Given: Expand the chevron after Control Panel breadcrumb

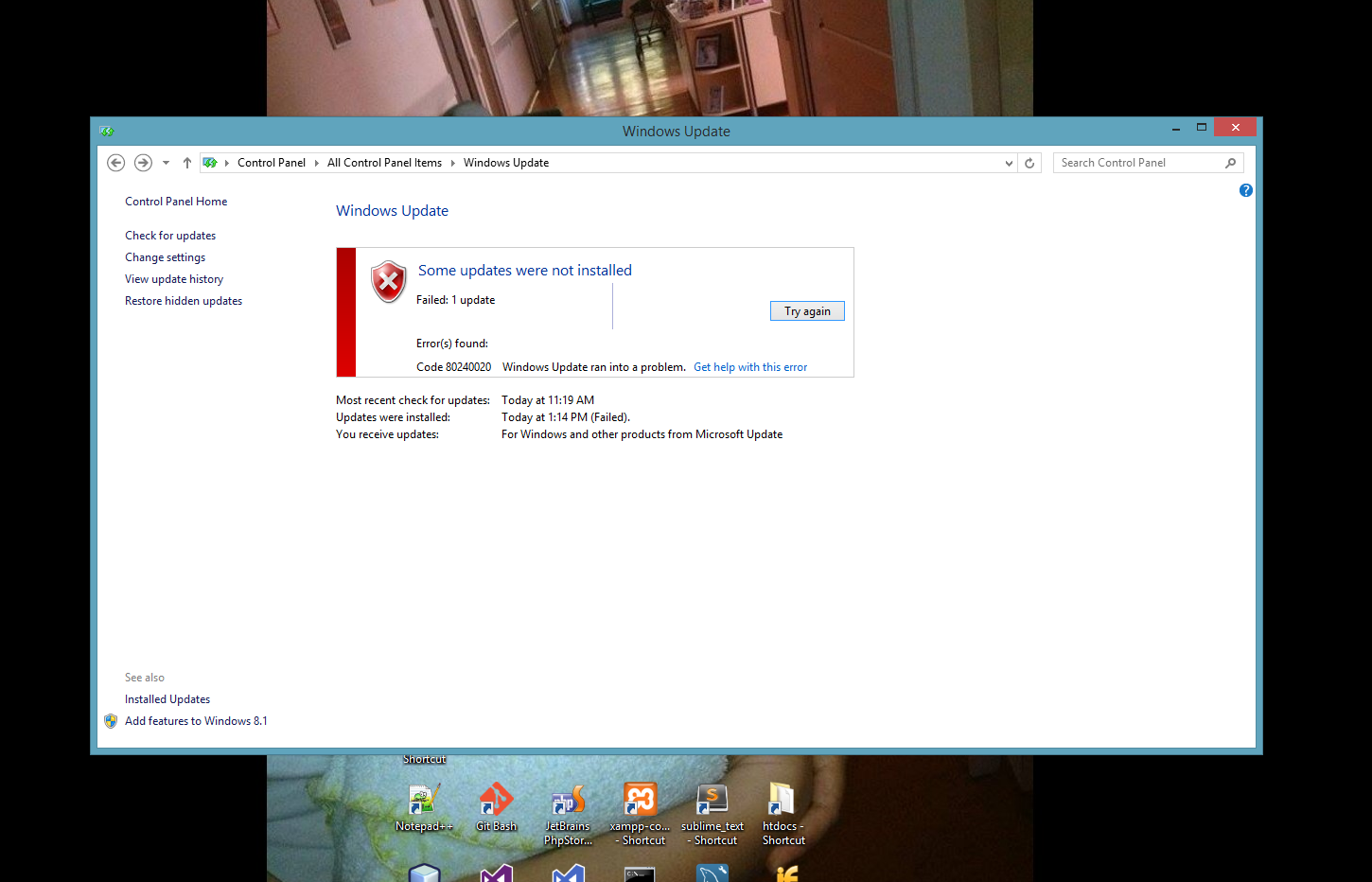Looking at the screenshot, I should coord(317,163).
